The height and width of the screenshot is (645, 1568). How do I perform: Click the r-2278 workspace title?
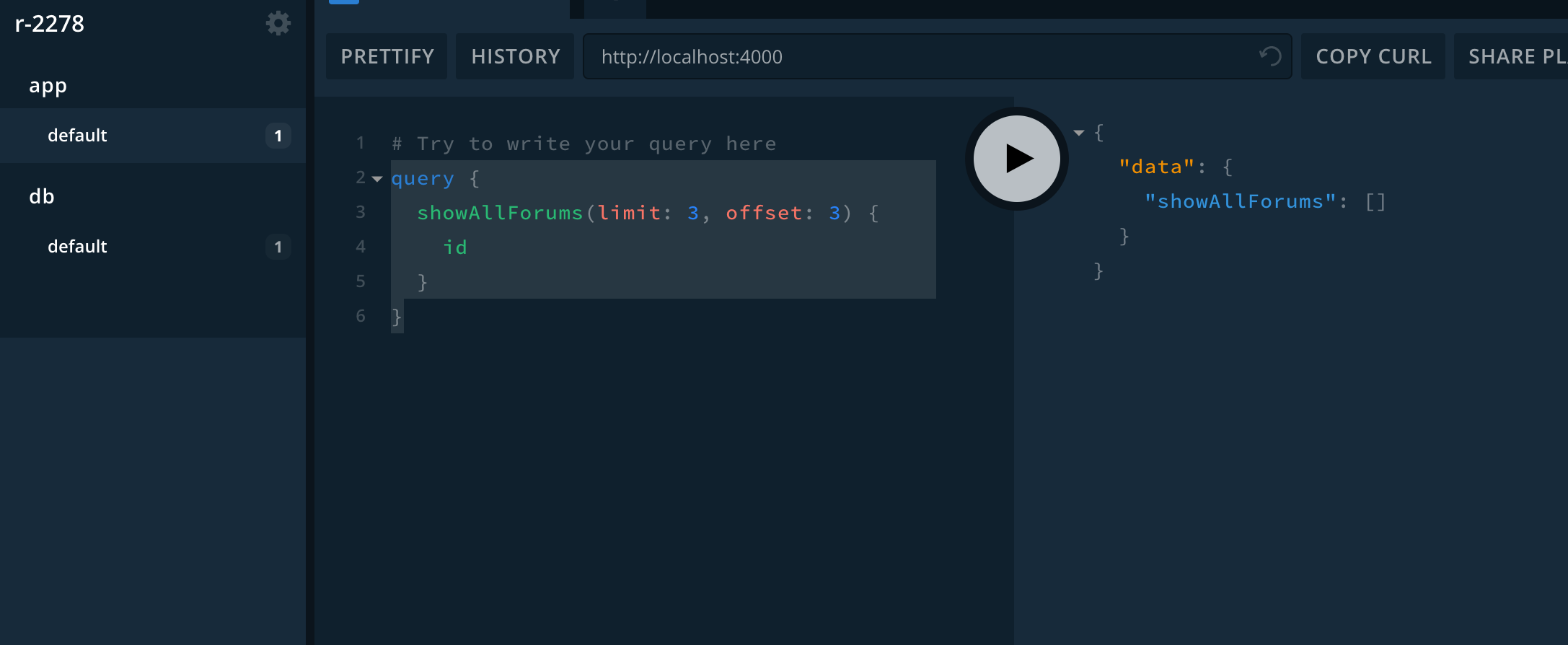click(x=50, y=24)
